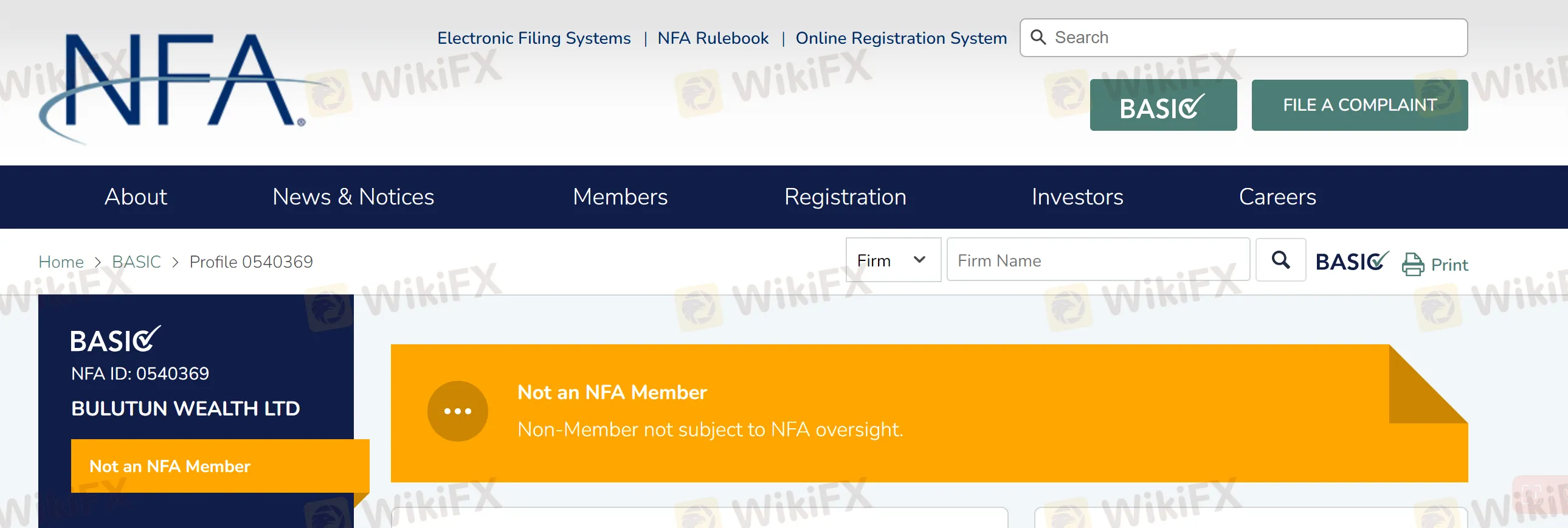The image size is (1568, 528).
Task: Click the printer icon next to Print
Action: 1413,265
